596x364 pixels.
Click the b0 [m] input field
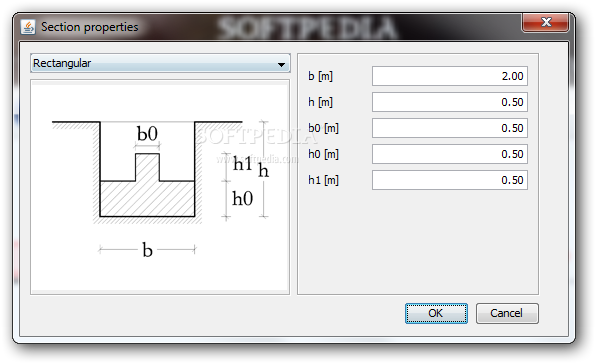coord(450,128)
